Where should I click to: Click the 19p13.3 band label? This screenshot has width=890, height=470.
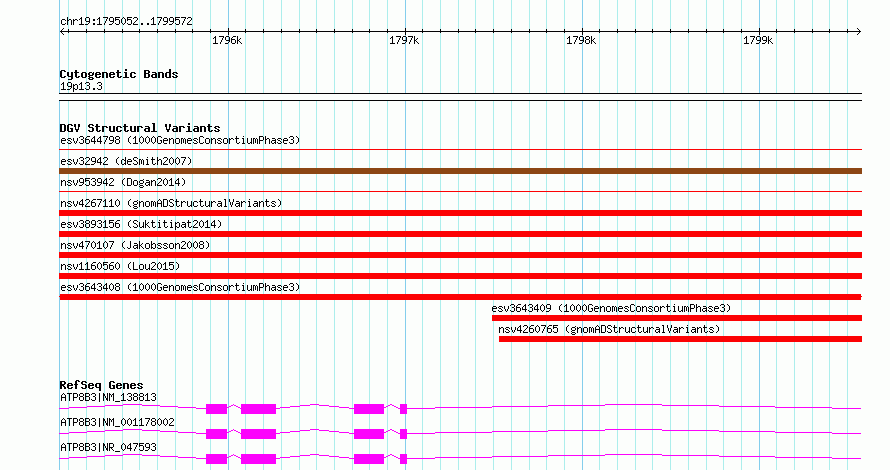(x=81, y=86)
